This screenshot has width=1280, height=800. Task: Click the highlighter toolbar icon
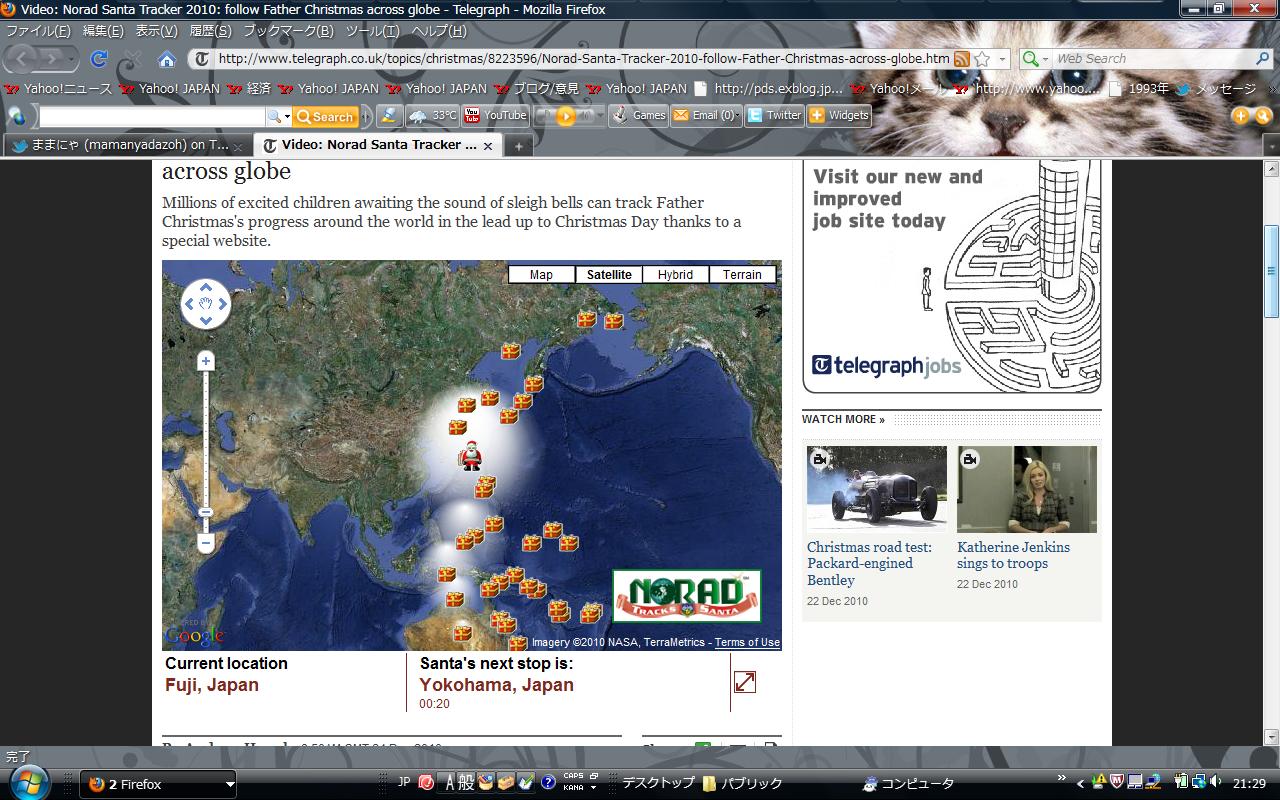pos(390,115)
